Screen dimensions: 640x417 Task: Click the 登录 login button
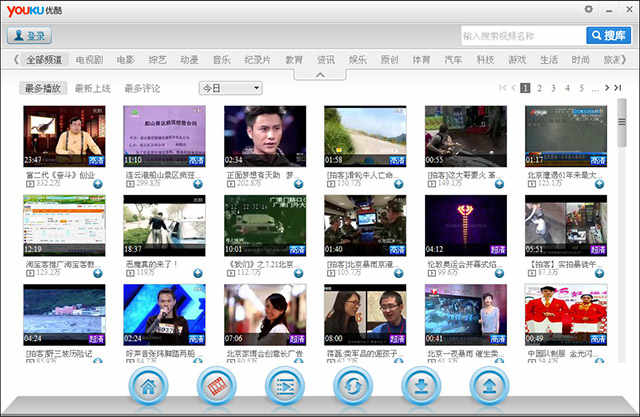(x=29, y=36)
